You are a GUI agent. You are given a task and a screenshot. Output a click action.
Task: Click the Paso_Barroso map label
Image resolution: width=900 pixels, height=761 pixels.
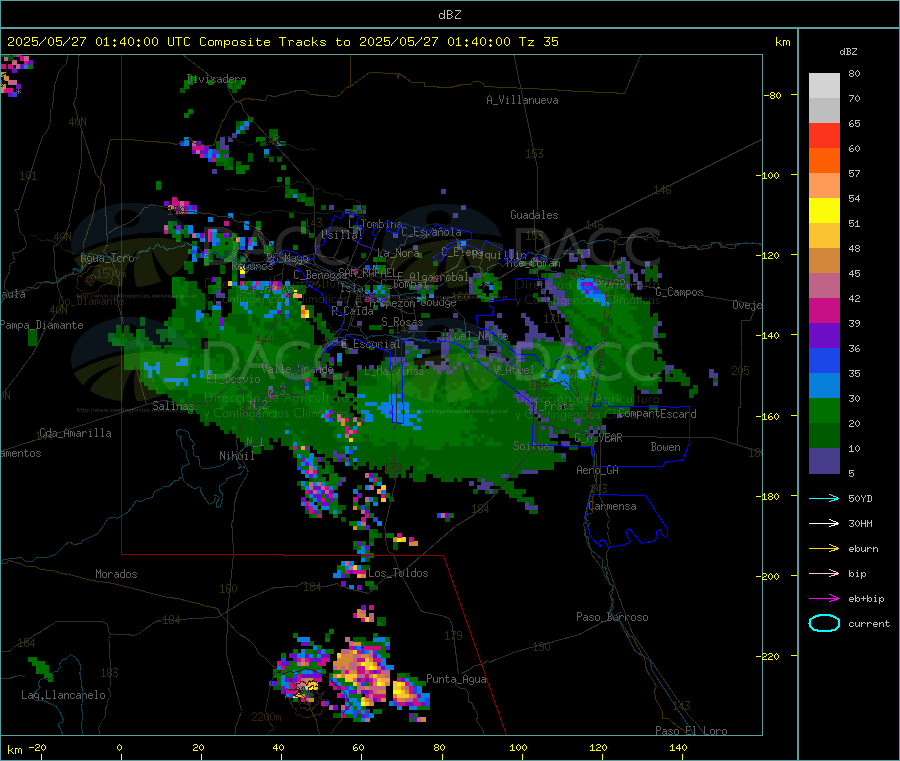[x=612, y=617]
